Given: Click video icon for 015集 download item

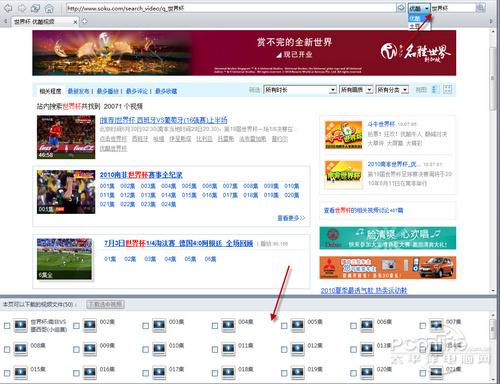Looking at the screenshot, I should click(20, 373).
